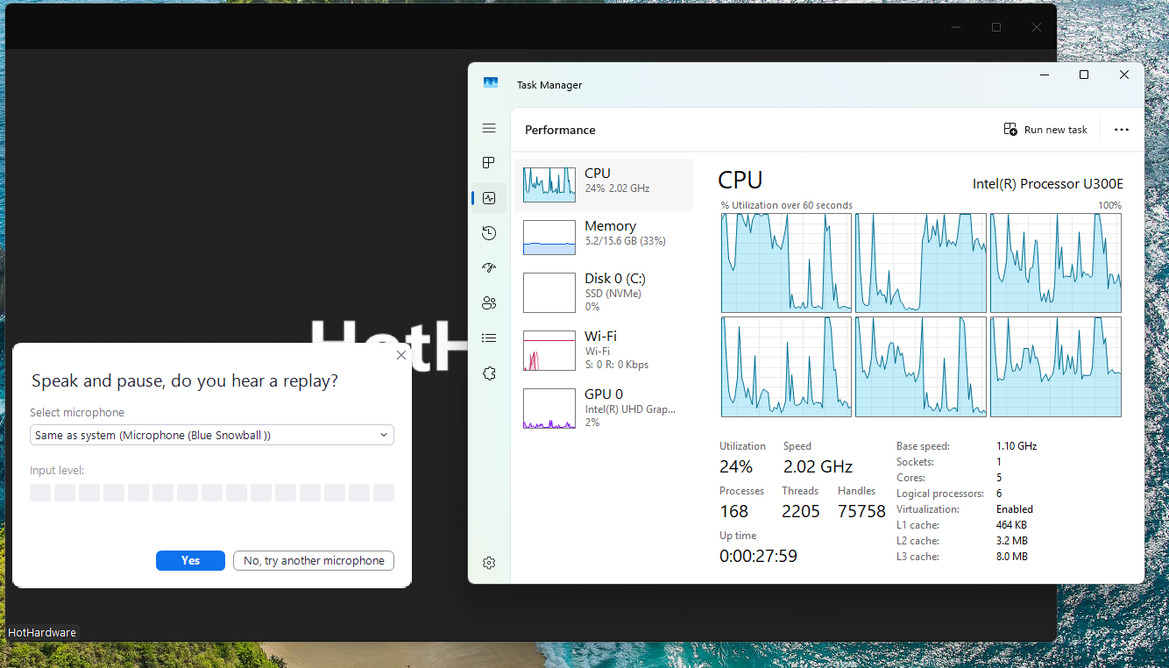Open Startup apps icon in sidebar
This screenshot has width=1169, height=668.
pos(489,268)
